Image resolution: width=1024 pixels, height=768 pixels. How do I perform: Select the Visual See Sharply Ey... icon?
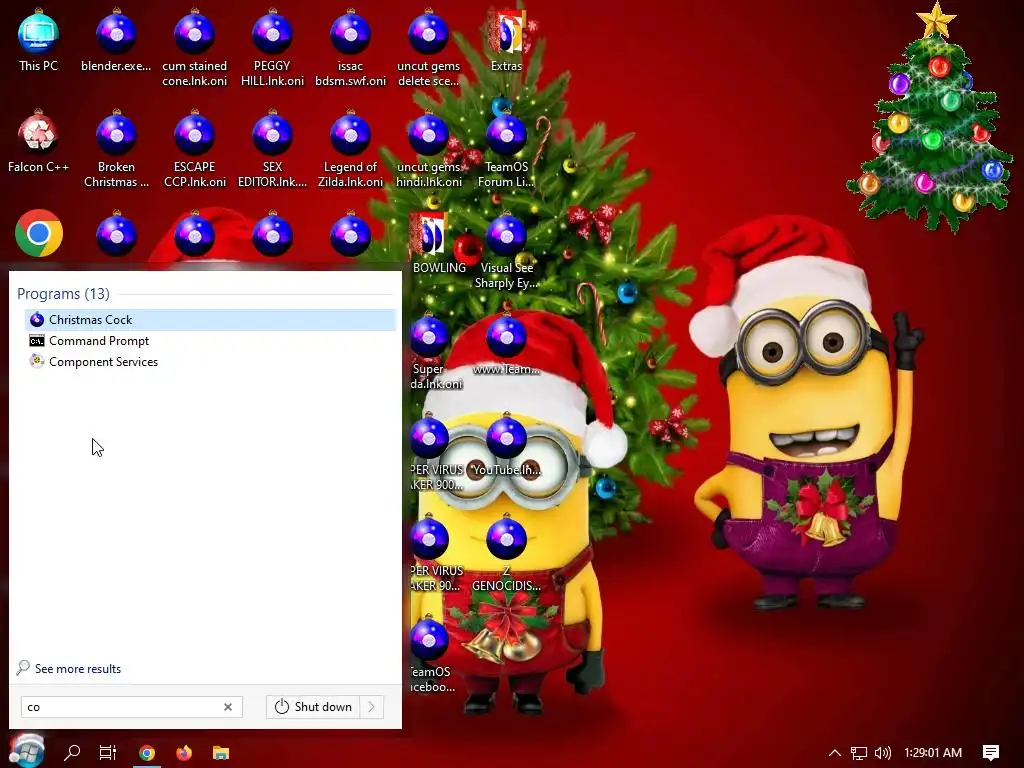click(506, 251)
